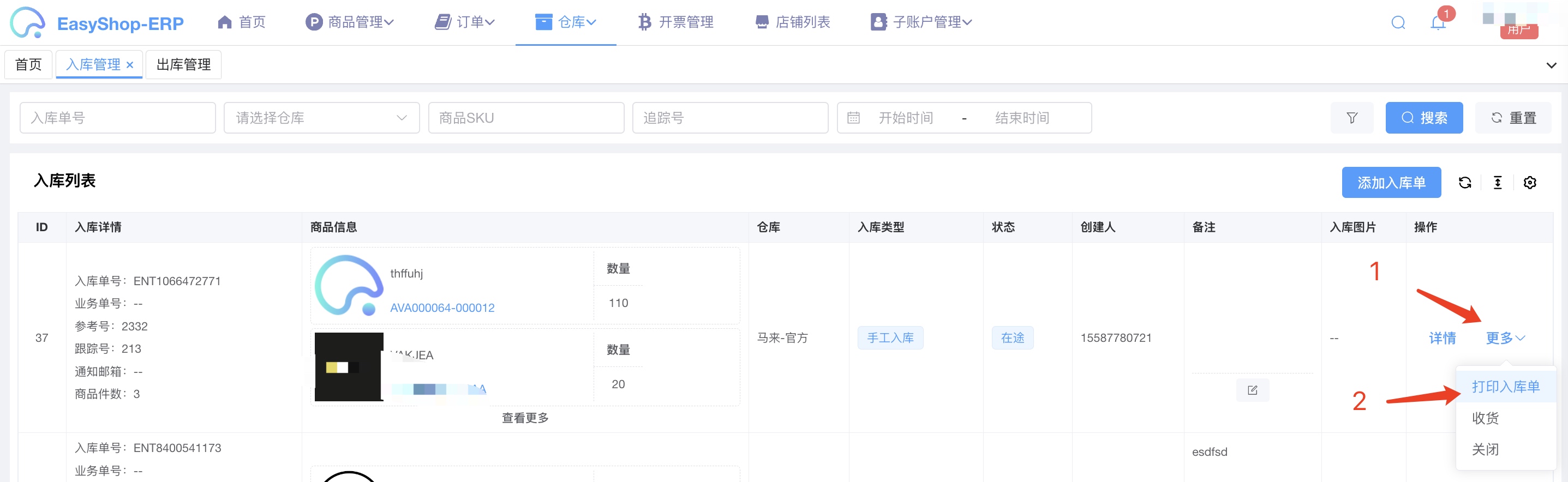Image resolution: width=1568 pixels, height=482 pixels.
Task: Open SKU link AVA000064-000012
Action: point(442,308)
